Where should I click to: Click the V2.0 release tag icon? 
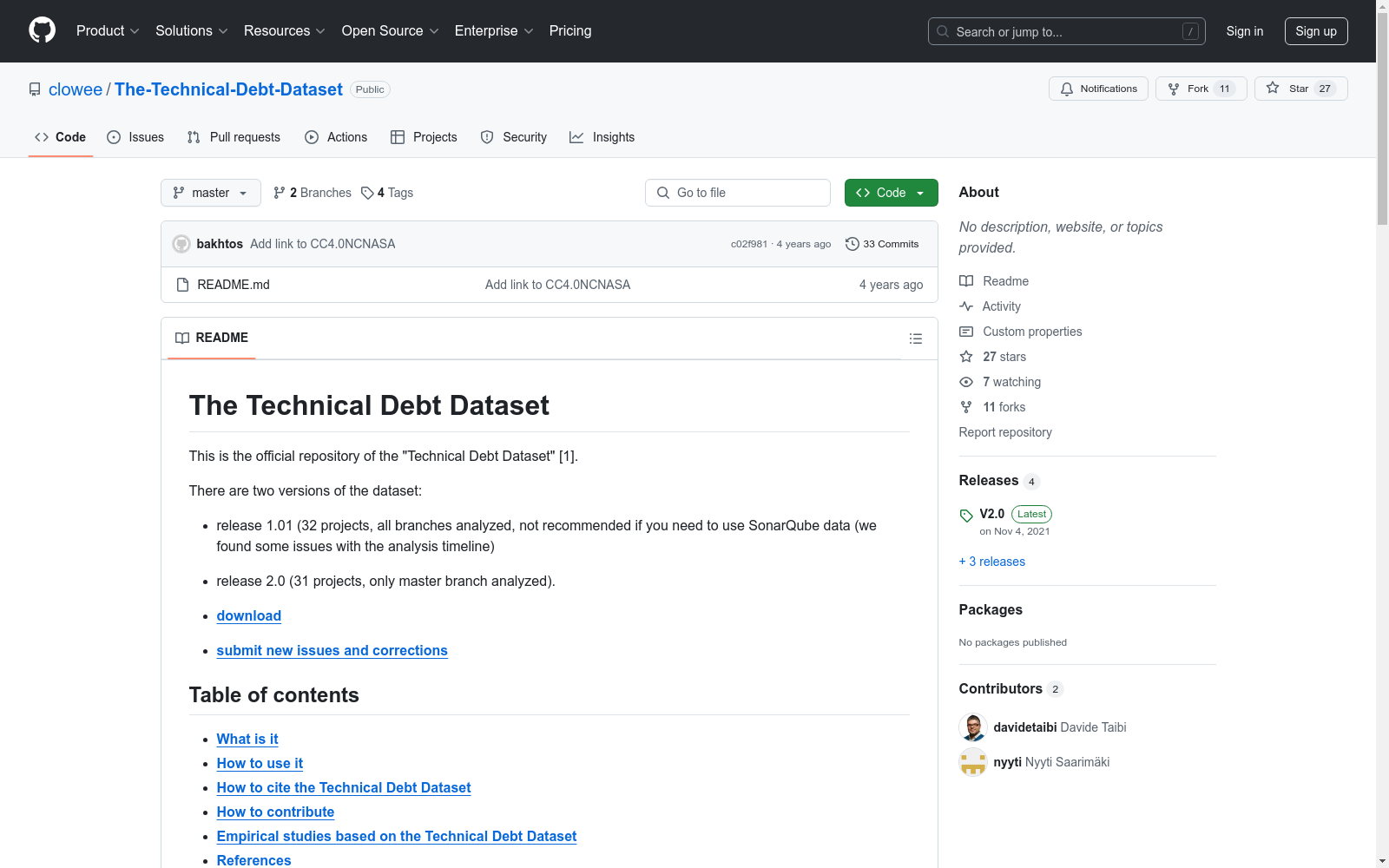966,516
